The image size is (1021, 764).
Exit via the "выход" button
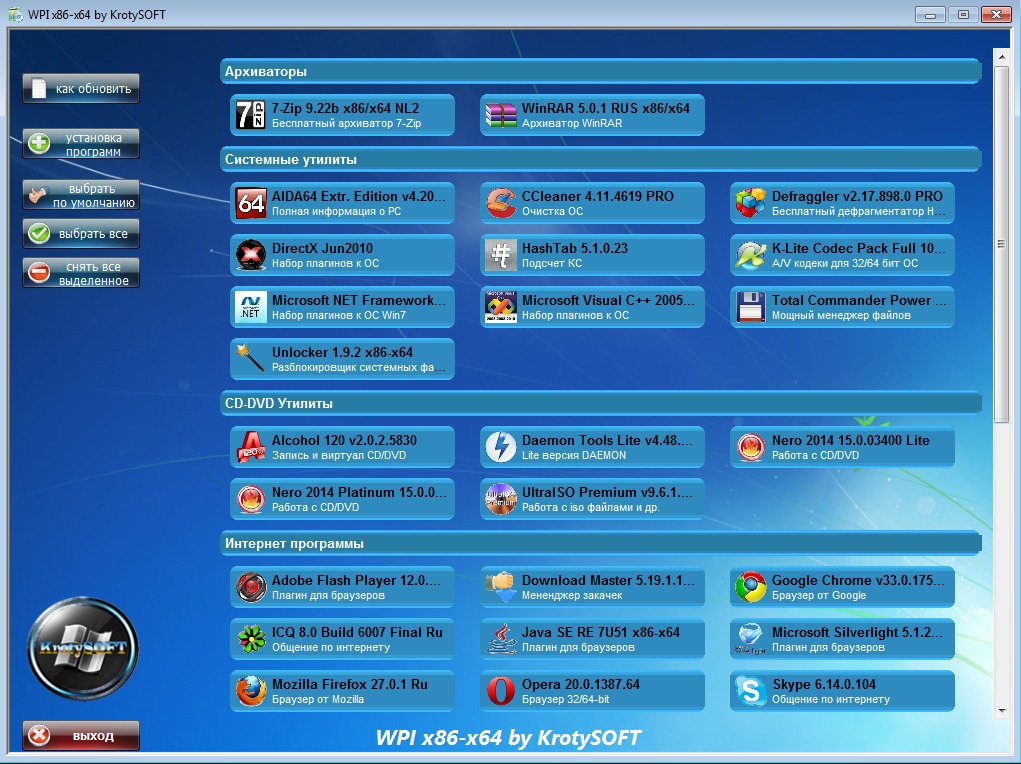click(81, 735)
